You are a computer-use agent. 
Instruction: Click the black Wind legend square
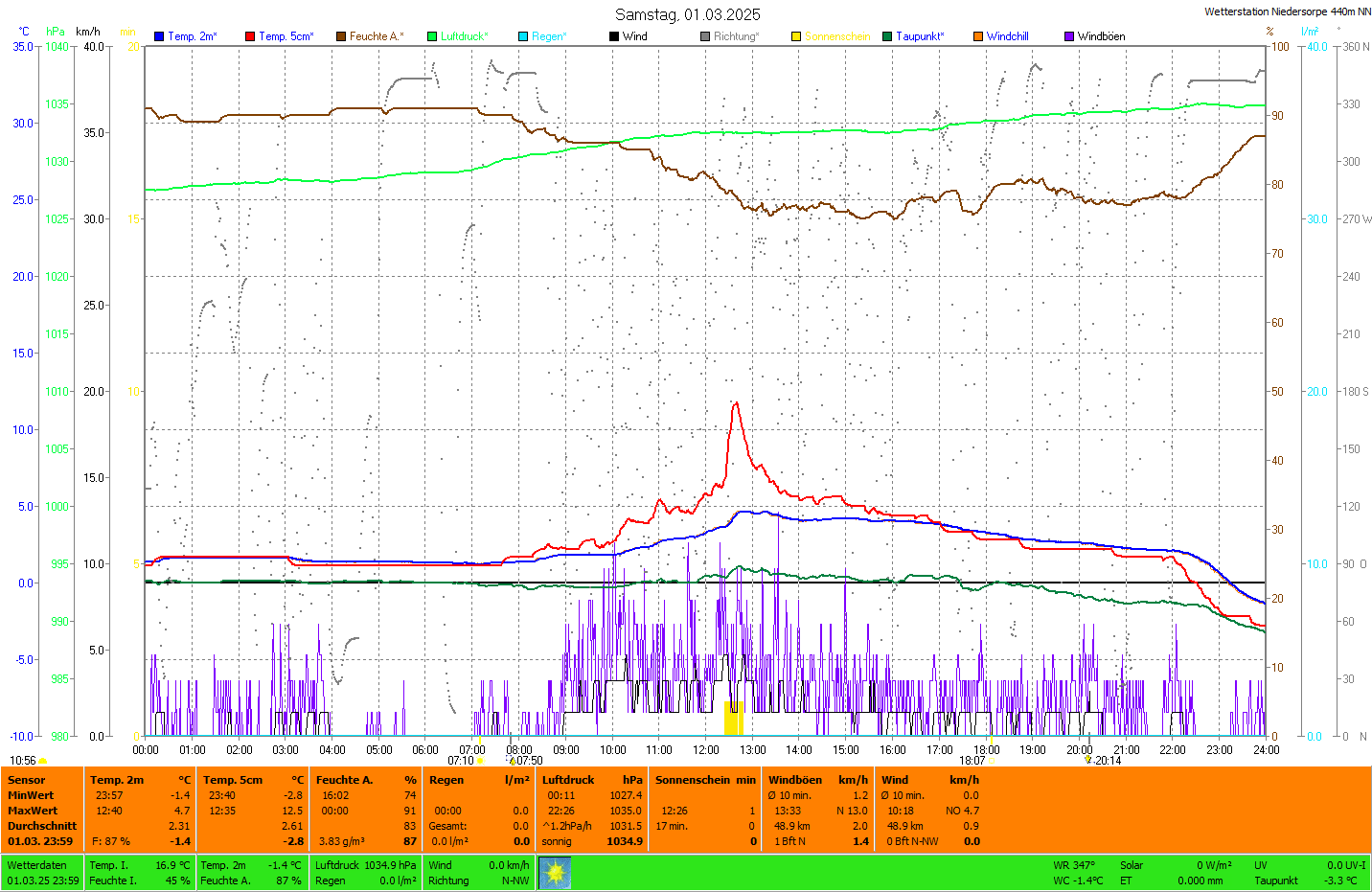(x=614, y=36)
